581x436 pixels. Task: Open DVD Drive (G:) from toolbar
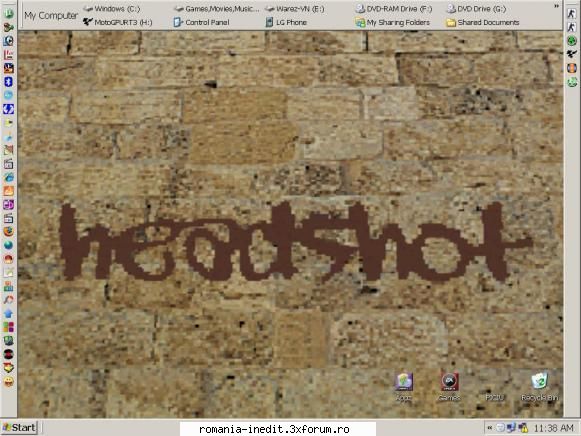click(477, 9)
